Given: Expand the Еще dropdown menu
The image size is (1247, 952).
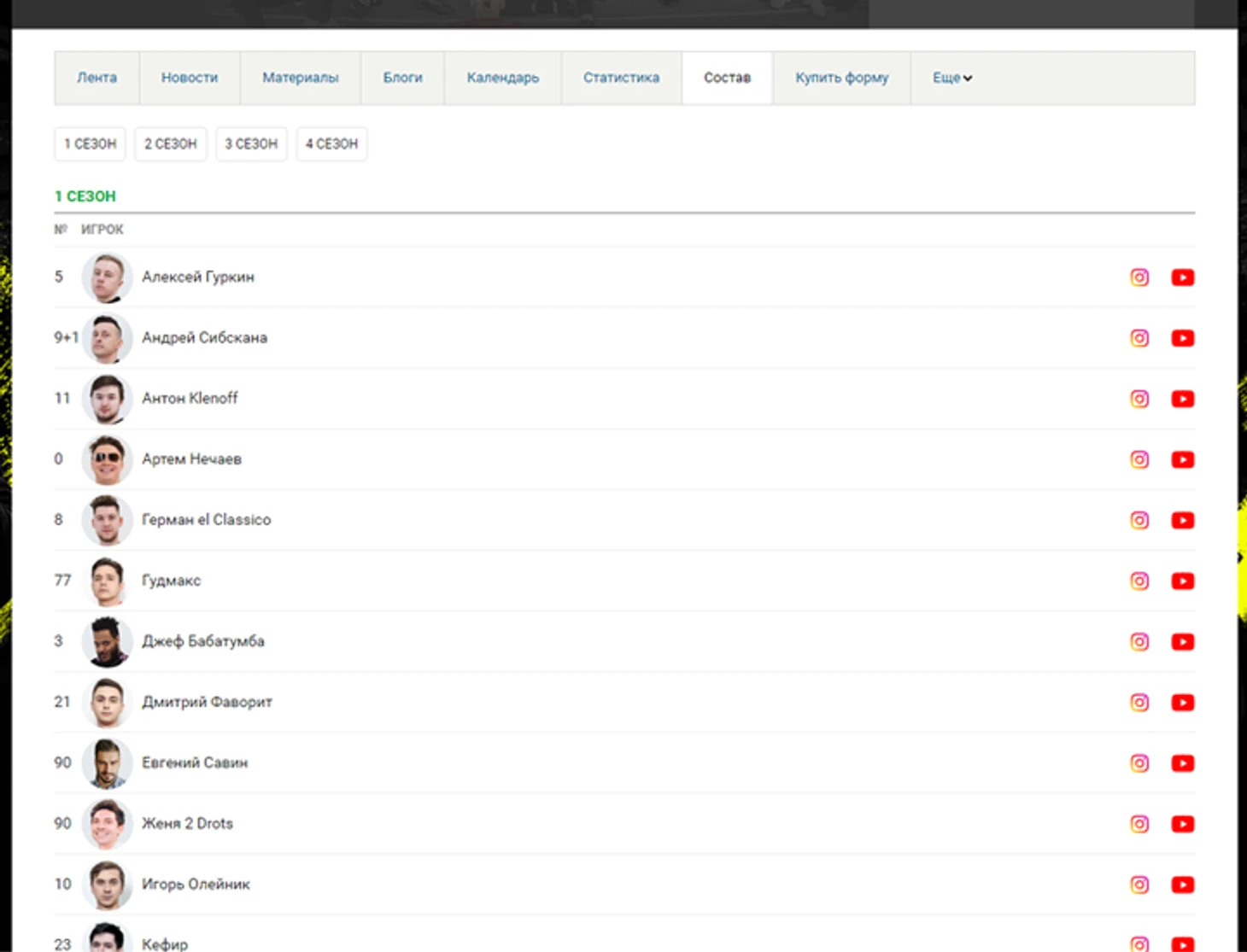Looking at the screenshot, I should 951,78.
